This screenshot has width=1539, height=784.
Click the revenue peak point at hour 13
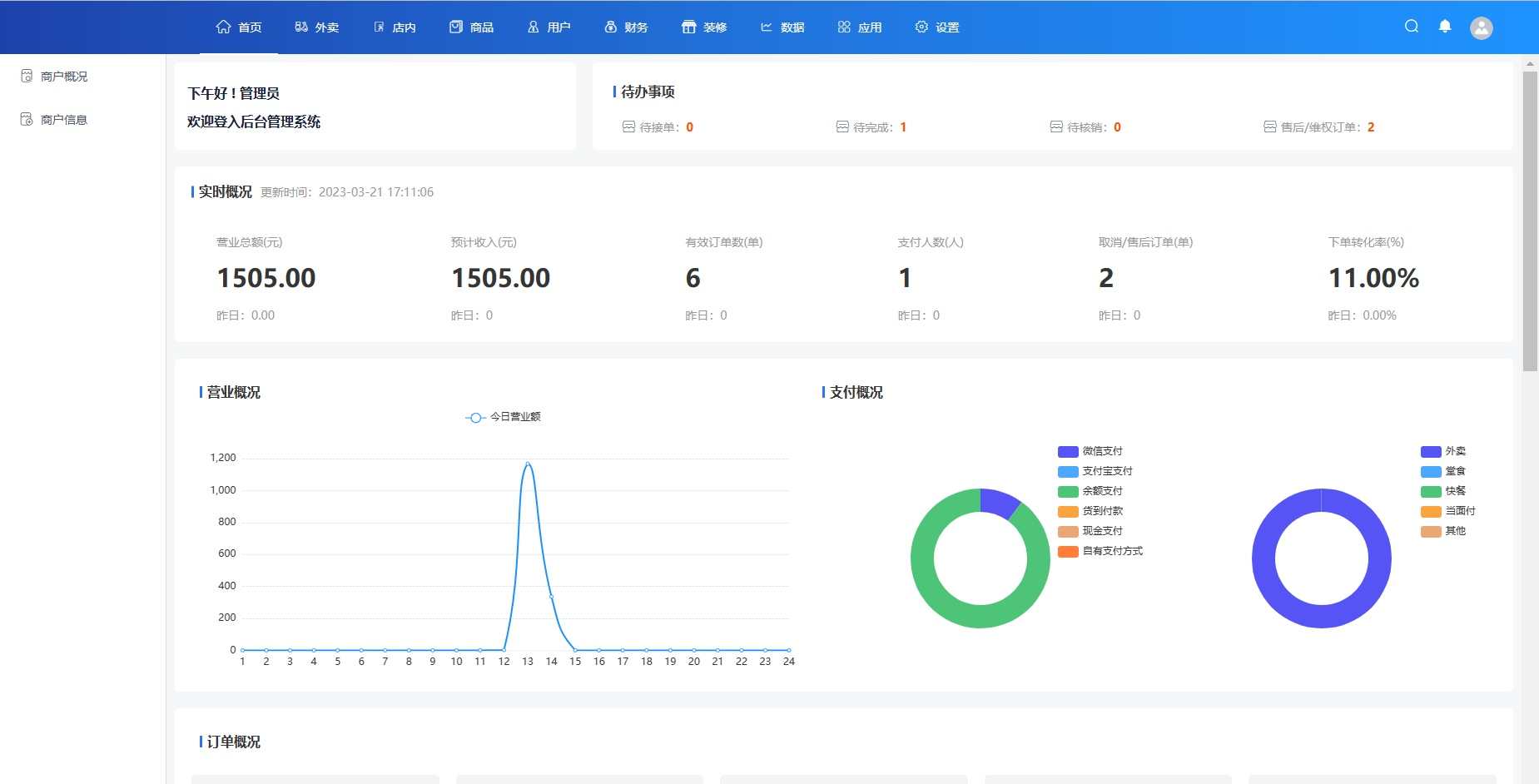tap(528, 463)
